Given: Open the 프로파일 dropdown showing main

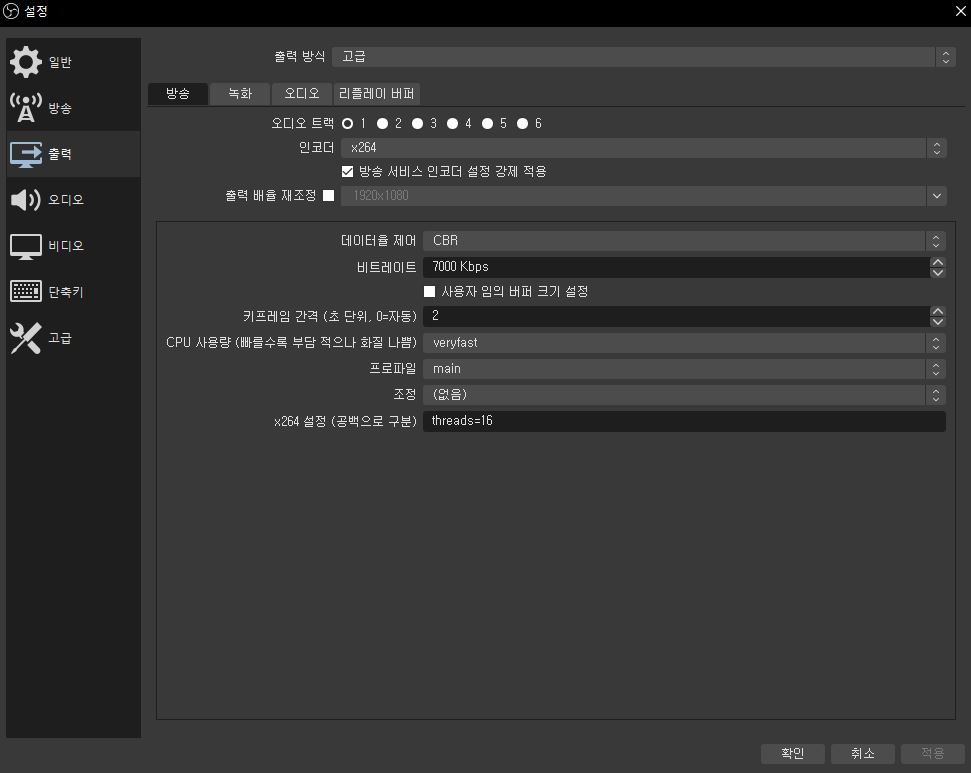Looking at the screenshot, I should [x=684, y=369].
